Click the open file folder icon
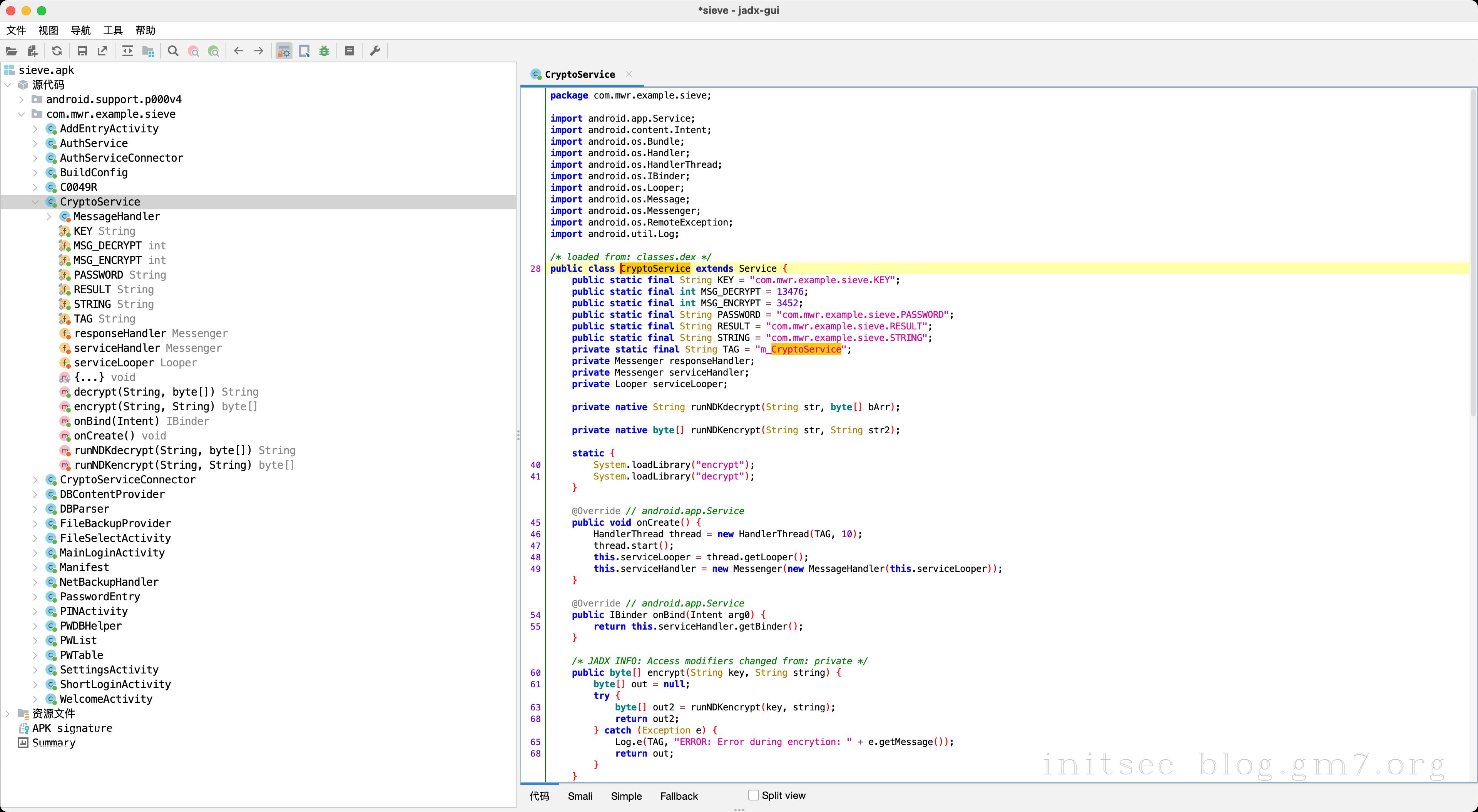 [12, 51]
